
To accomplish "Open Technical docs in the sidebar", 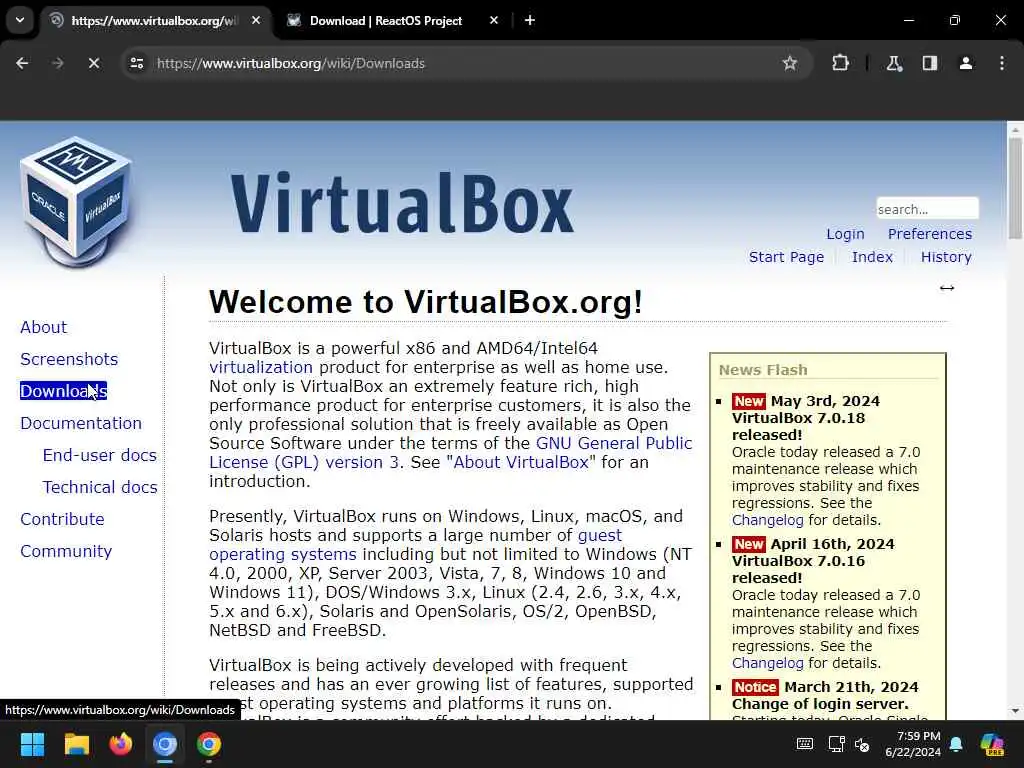I will 100,487.
